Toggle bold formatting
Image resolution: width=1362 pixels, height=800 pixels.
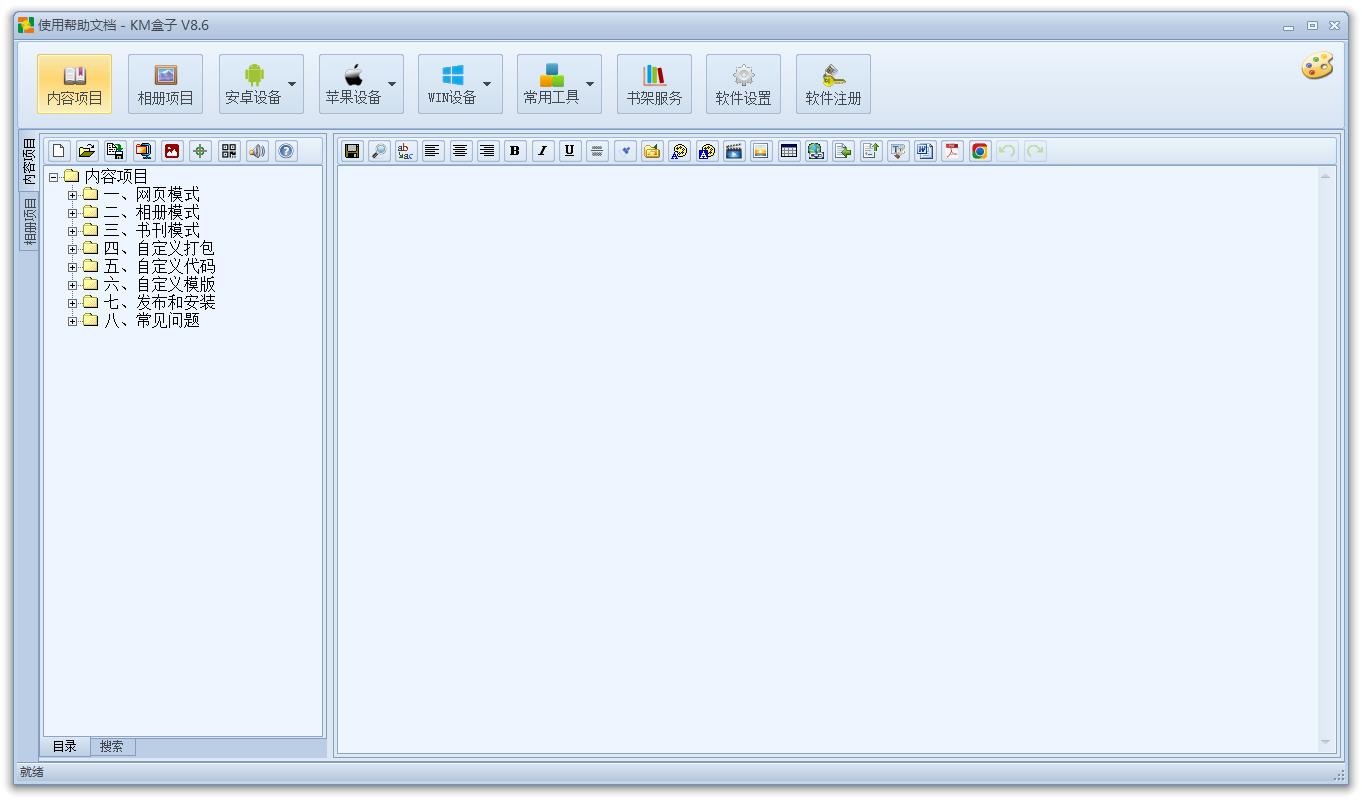[x=515, y=151]
